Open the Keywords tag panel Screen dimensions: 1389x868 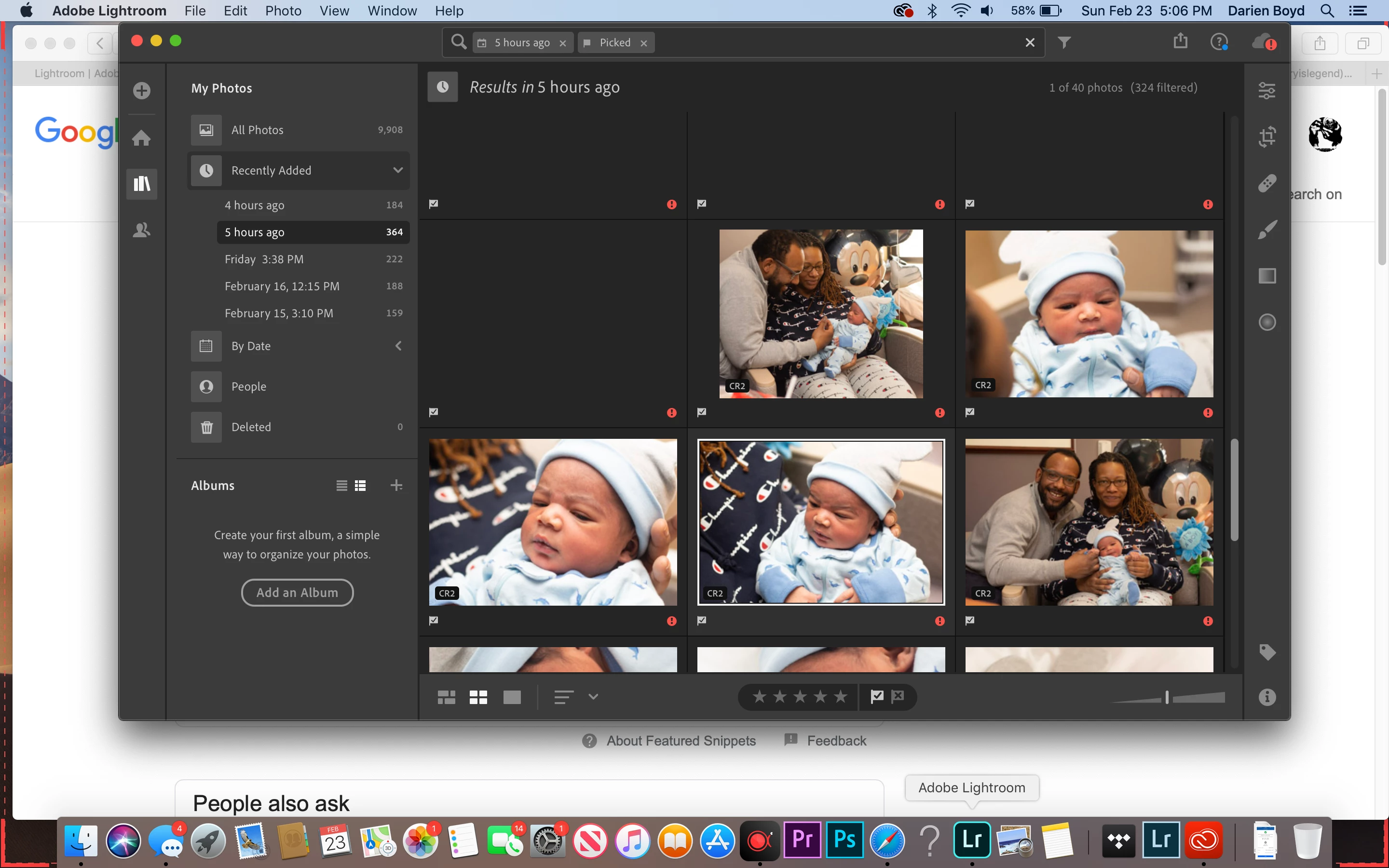click(1267, 651)
